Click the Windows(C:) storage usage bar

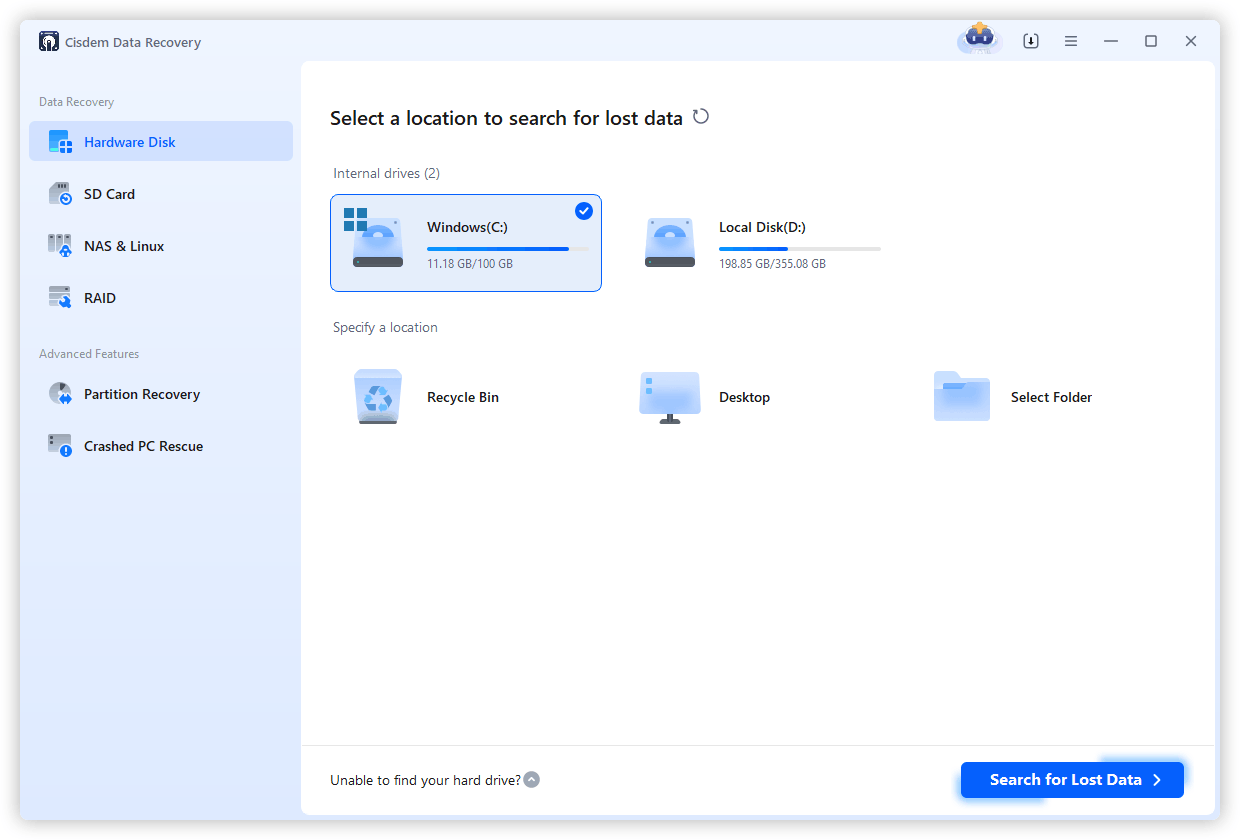(x=497, y=250)
